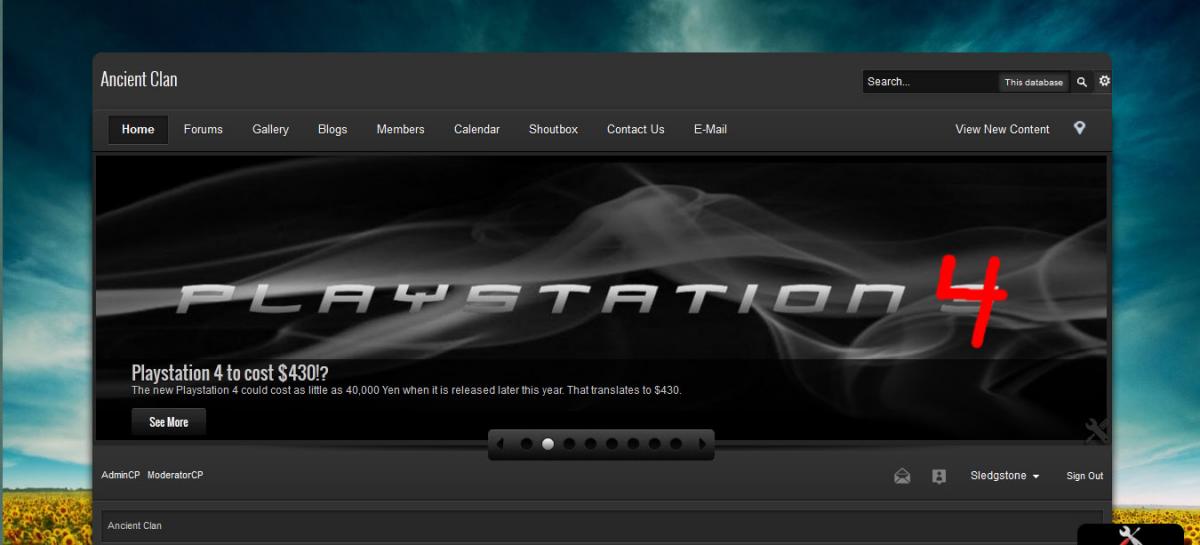Click View New Content link

1002,129
